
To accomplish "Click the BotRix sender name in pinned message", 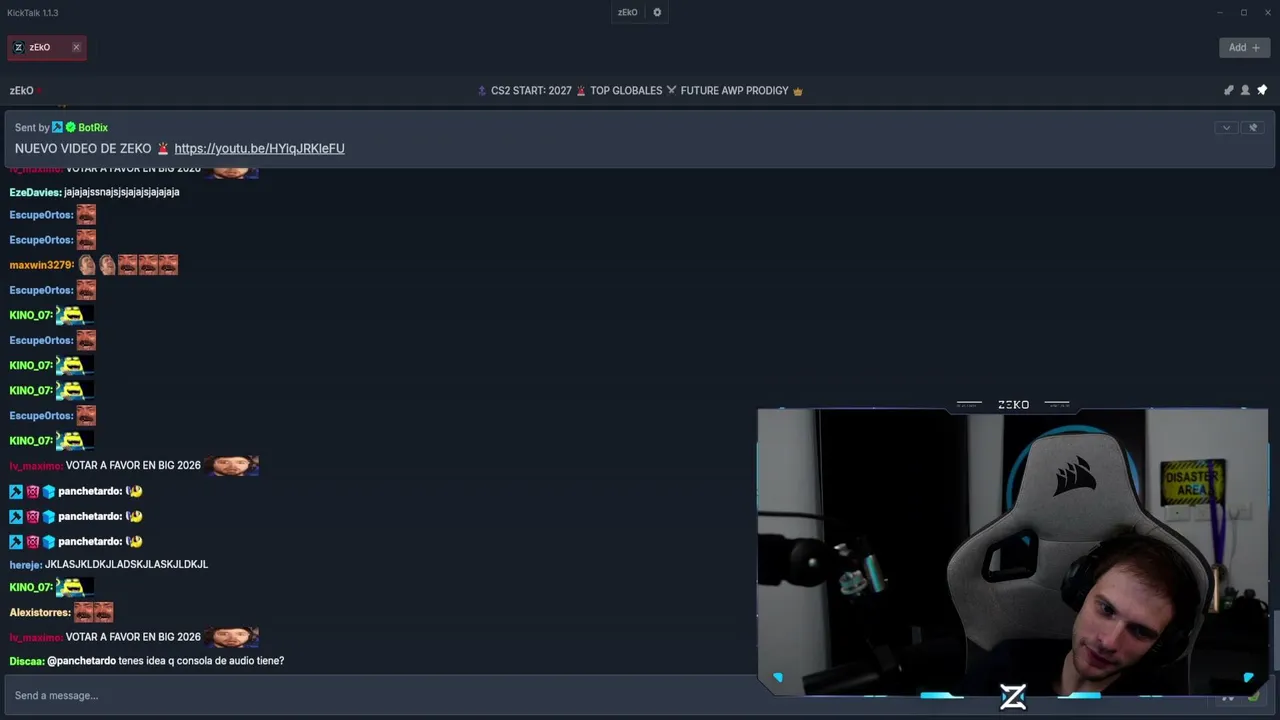I will pyautogui.click(x=93, y=128).
